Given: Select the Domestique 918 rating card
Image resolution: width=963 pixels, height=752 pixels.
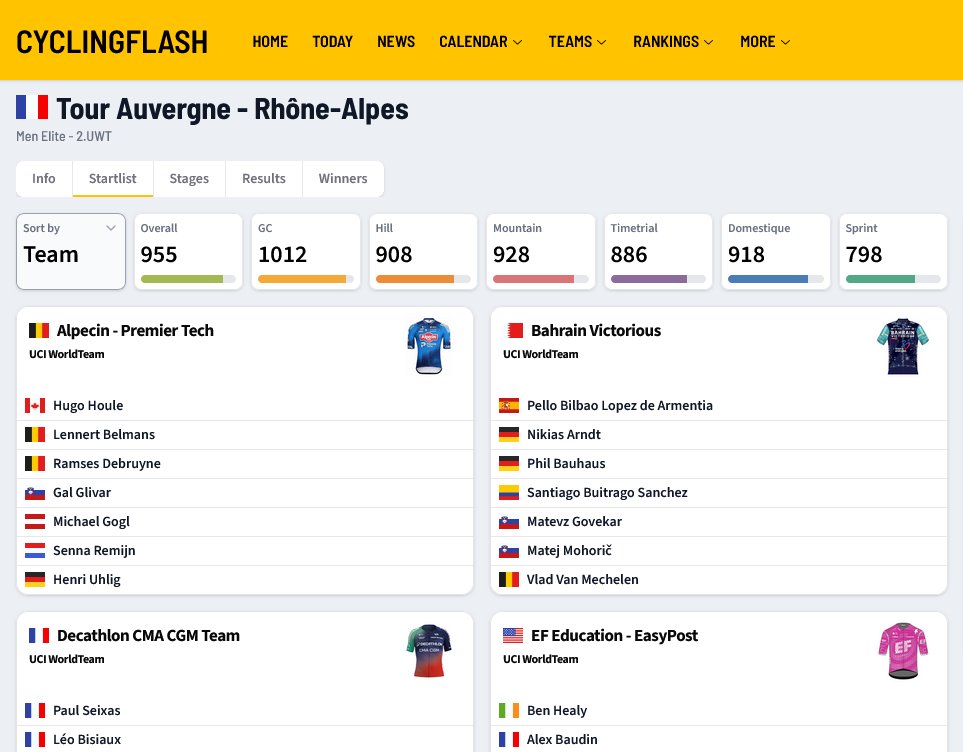Looking at the screenshot, I should [776, 251].
